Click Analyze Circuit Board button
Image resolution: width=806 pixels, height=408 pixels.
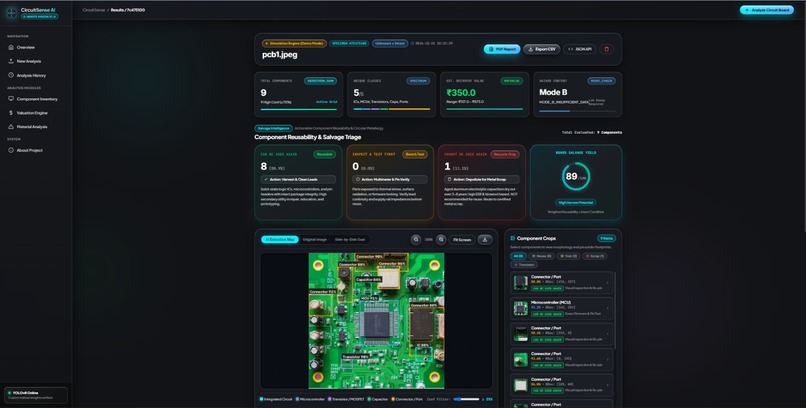pyautogui.click(x=767, y=10)
